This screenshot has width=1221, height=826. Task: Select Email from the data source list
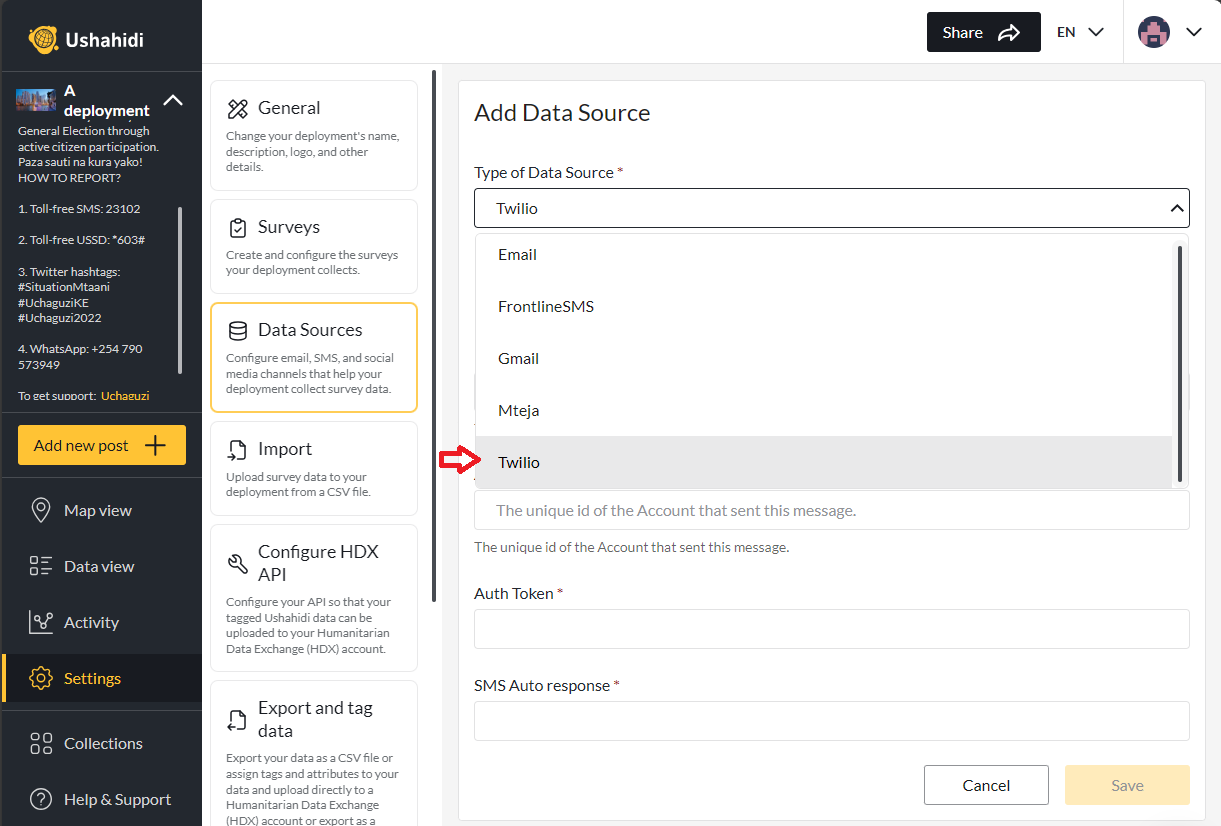point(517,254)
